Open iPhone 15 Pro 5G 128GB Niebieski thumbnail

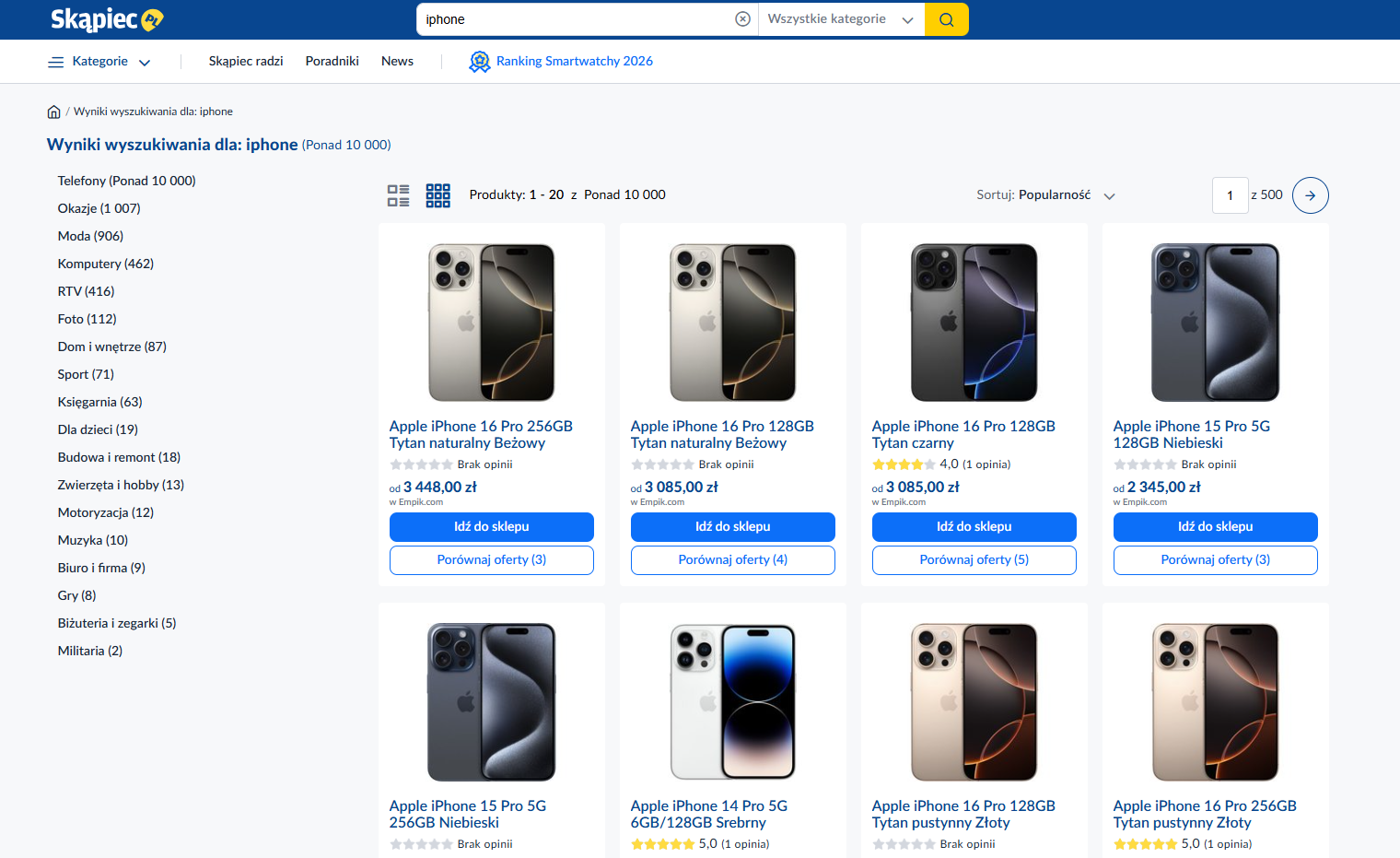pyautogui.click(x=1215, y=323)
